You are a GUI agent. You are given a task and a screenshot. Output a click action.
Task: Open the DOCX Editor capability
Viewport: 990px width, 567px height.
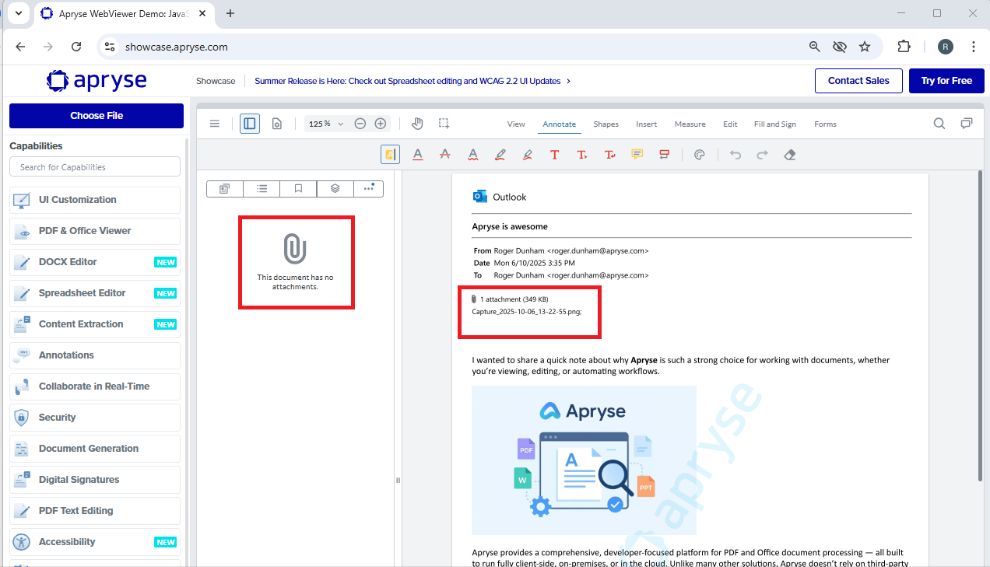click(x=95, y=262)
